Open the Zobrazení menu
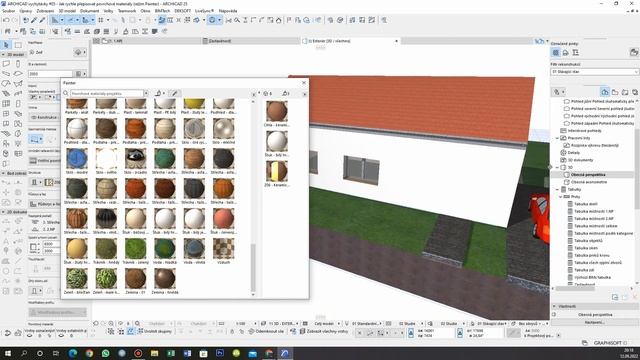The image size is (640, 360). tap(45, 11)
